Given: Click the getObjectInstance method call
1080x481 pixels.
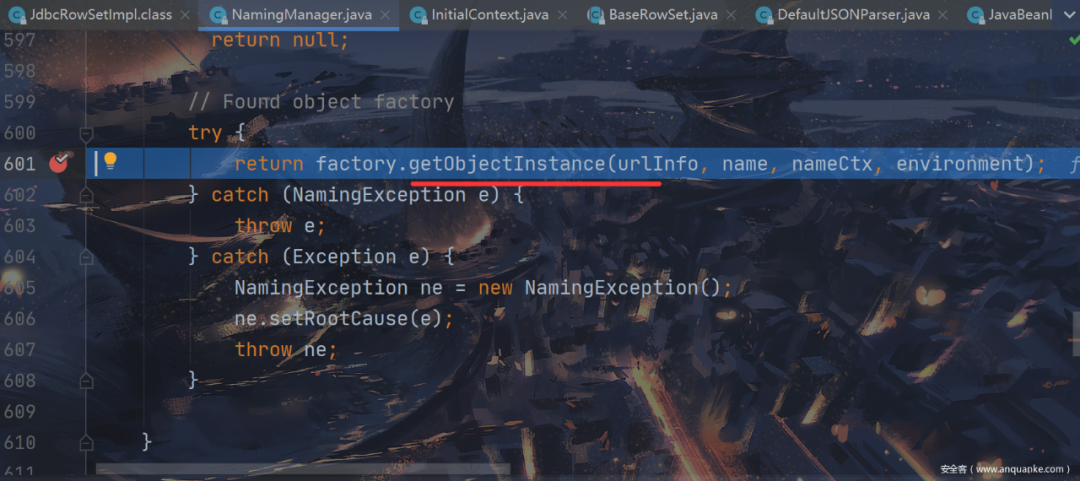Looking at the screenshot, I should point(505,164).
